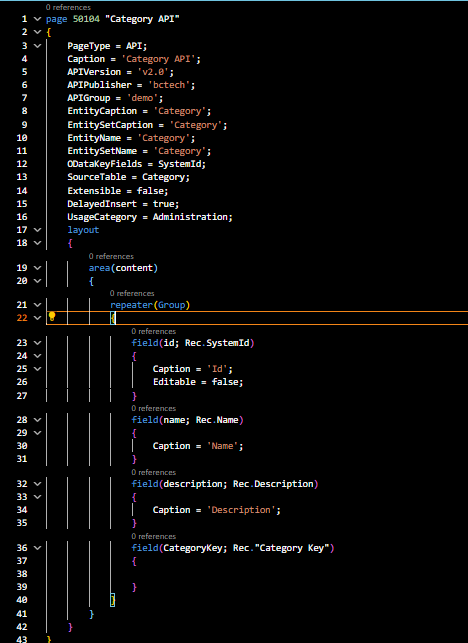Click the 'Id' caption string on line 25
The height and width of the screenshot is (643, 468).
click(x=217, y=369)
